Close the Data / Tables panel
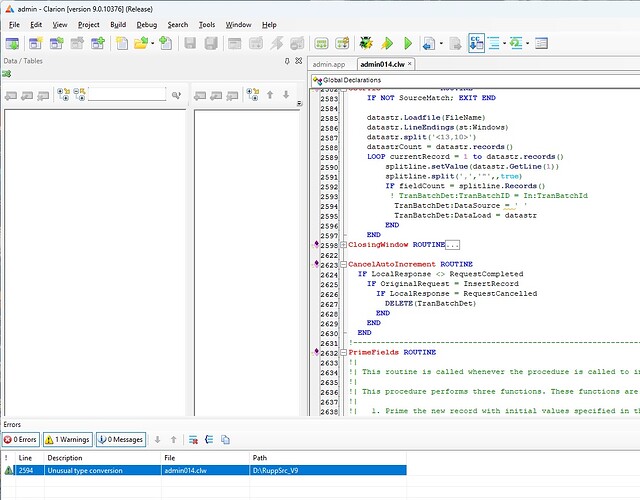The width and height of the screenshot is (640, 500). pyautogui.click(x=299, y=61)
